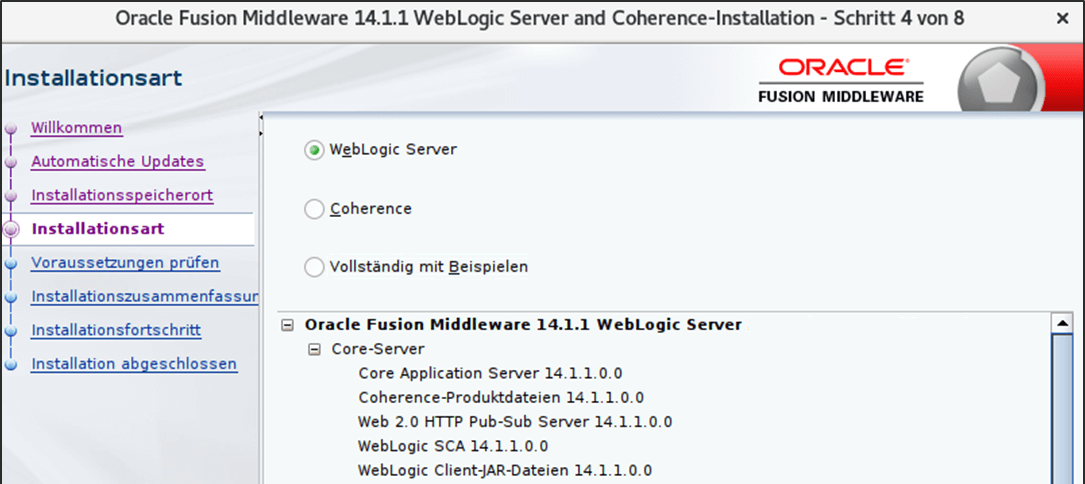Select the WebLogic Server radio button
The width and height of the screenshot is (1085, 484).
tap(314, 150)
